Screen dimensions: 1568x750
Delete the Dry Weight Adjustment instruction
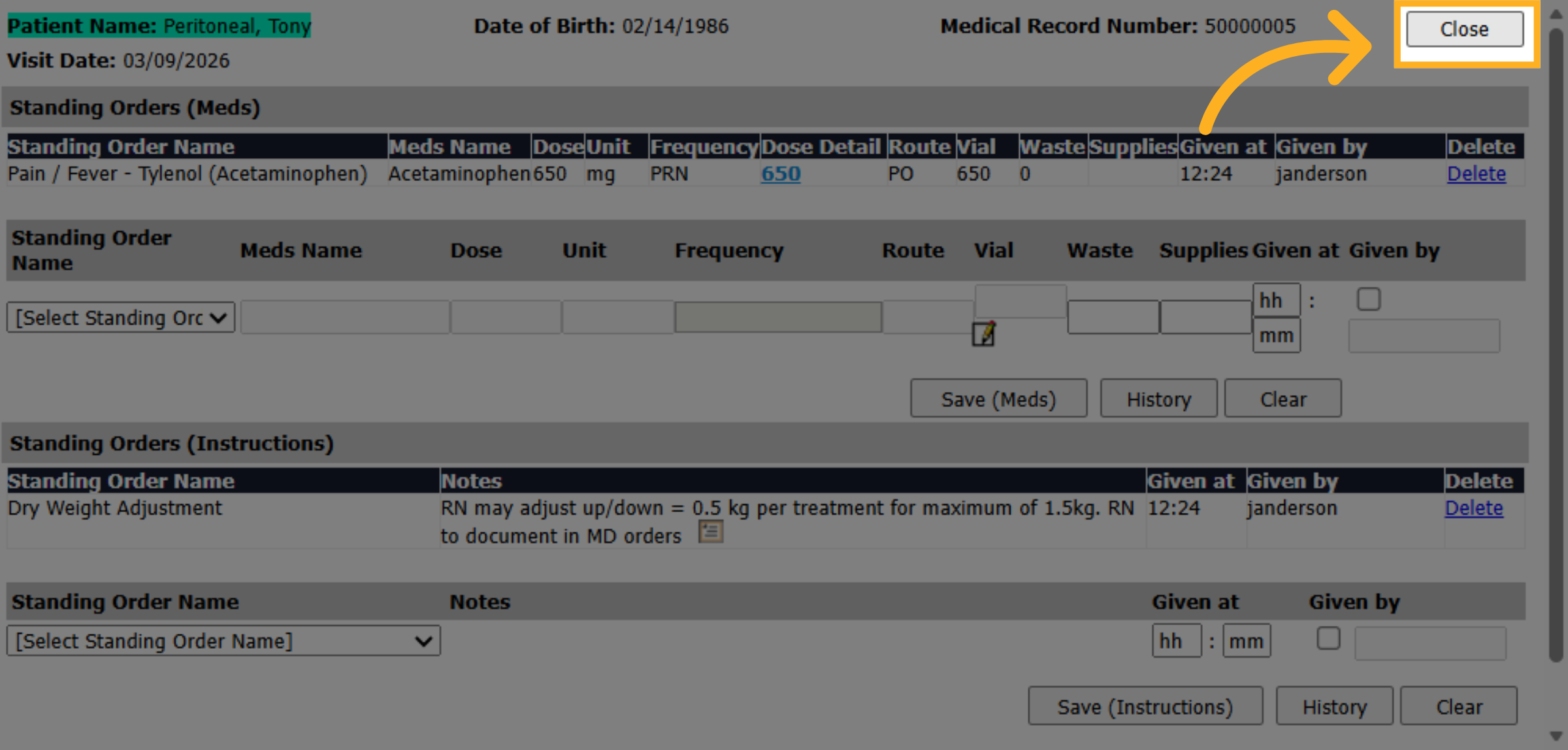click(1474, 508)
